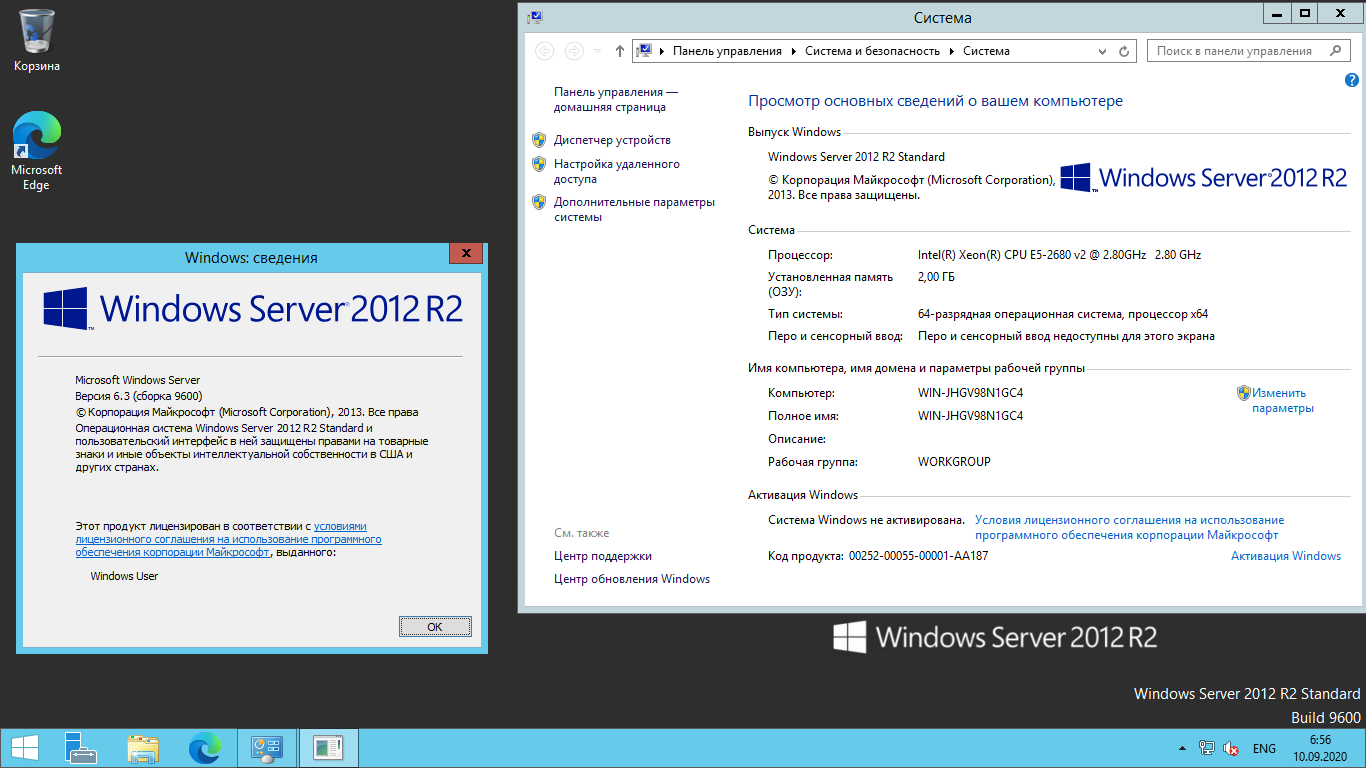Open Настройка удаленного доступа link
Image resolution: width=1366 pixels, height=768 pixels.
pyautogui.click(x=617, y=171)
